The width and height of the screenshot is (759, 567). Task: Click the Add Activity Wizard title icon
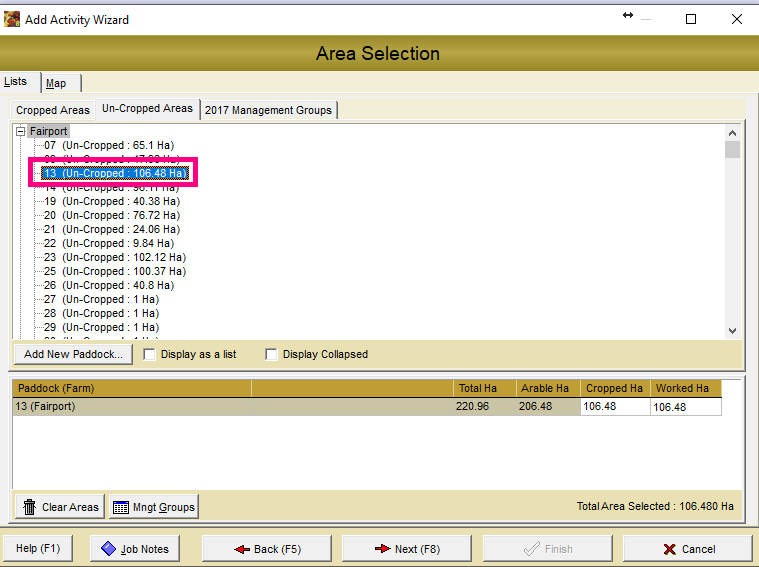point(12,19)
